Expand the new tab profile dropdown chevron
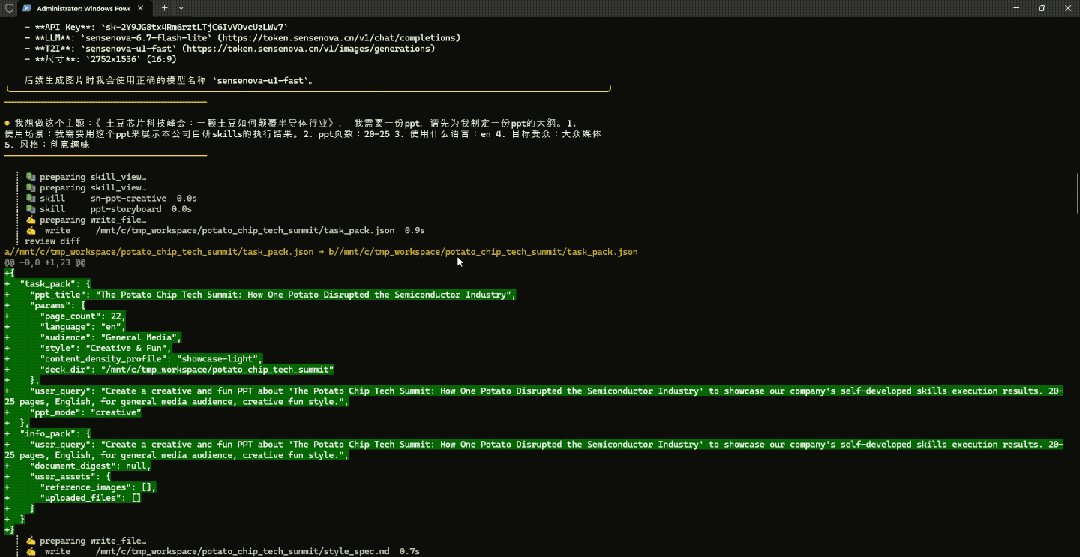This screenshot has height=557, width=1080. point(181,8)
